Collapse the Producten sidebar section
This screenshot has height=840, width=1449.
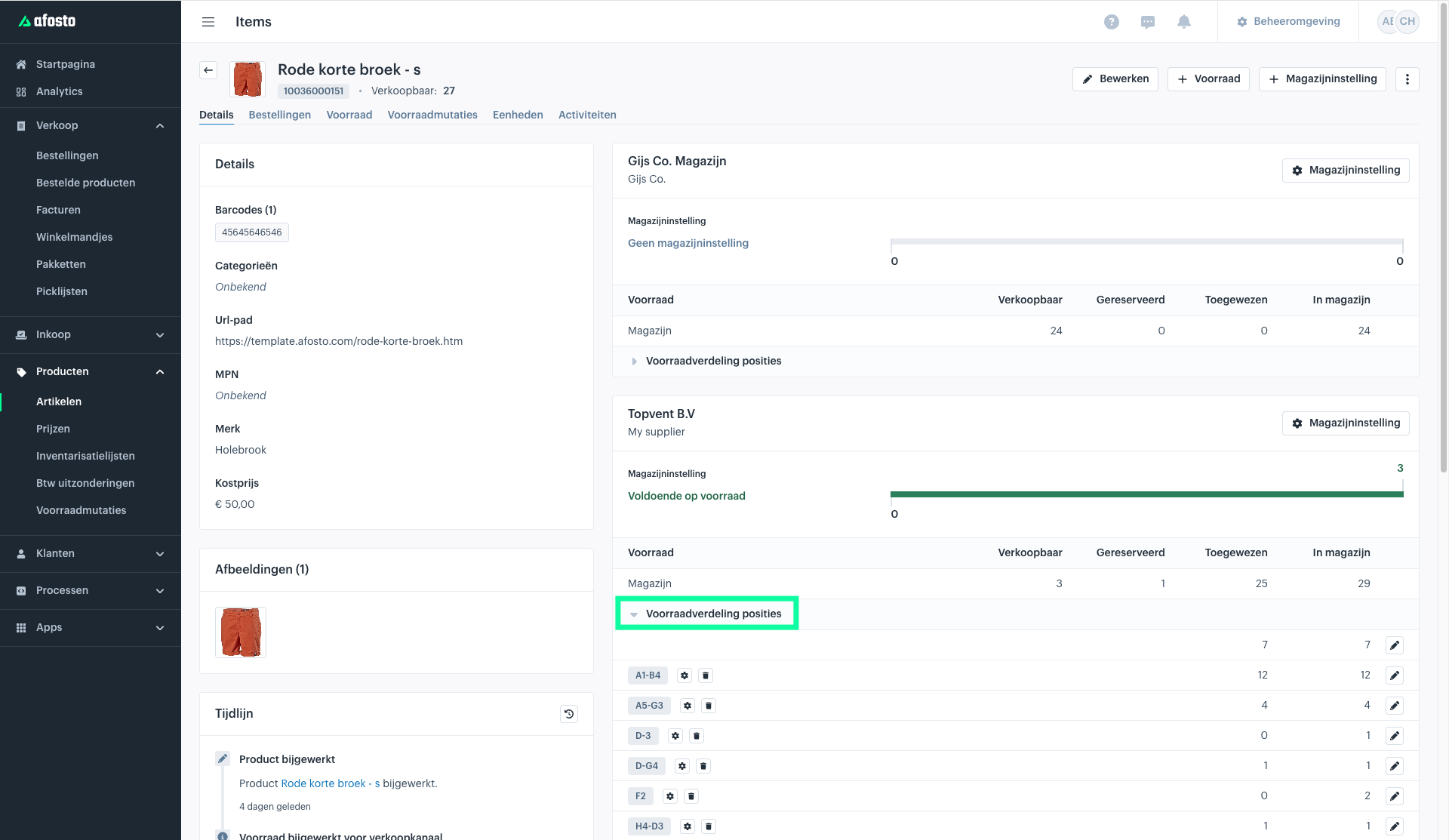[x=91, y=371]
